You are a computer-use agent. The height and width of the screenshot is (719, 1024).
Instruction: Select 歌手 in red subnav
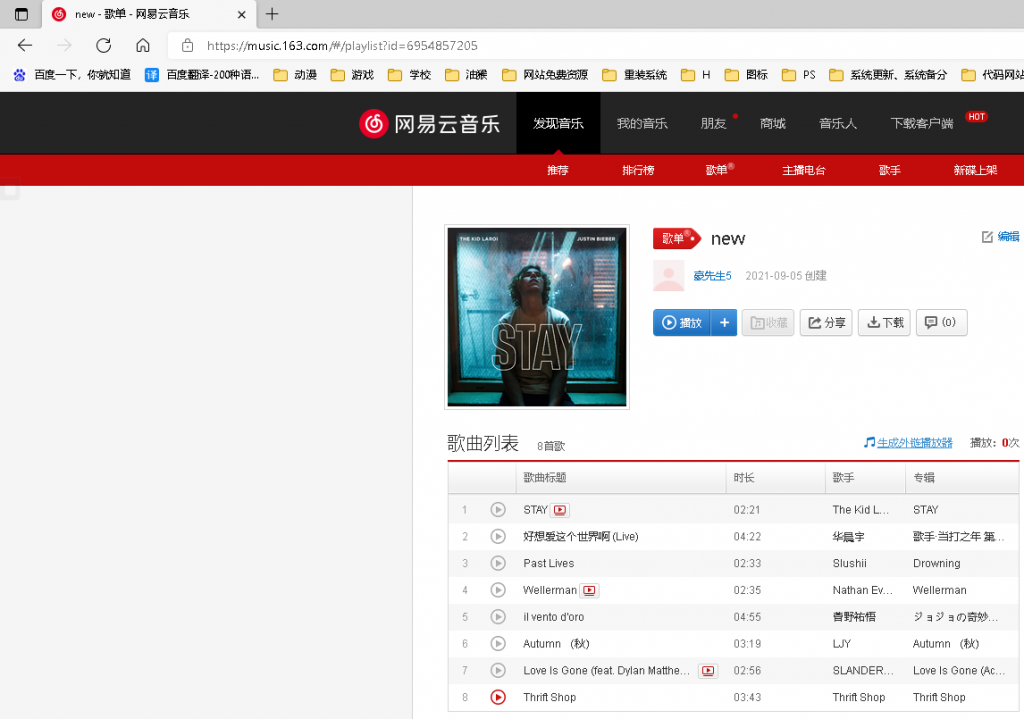(889, 170)
